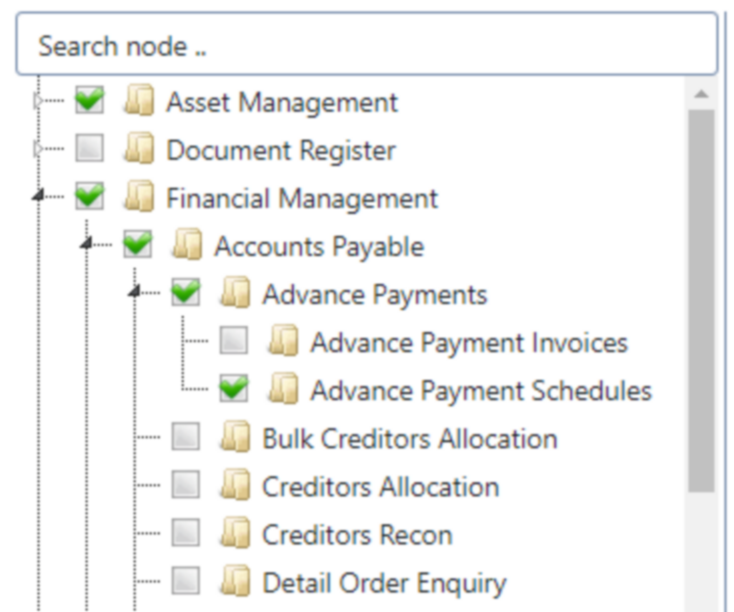
Task: Click the Bulk Creditors Allocation folder icon
Action: [235, 437]
